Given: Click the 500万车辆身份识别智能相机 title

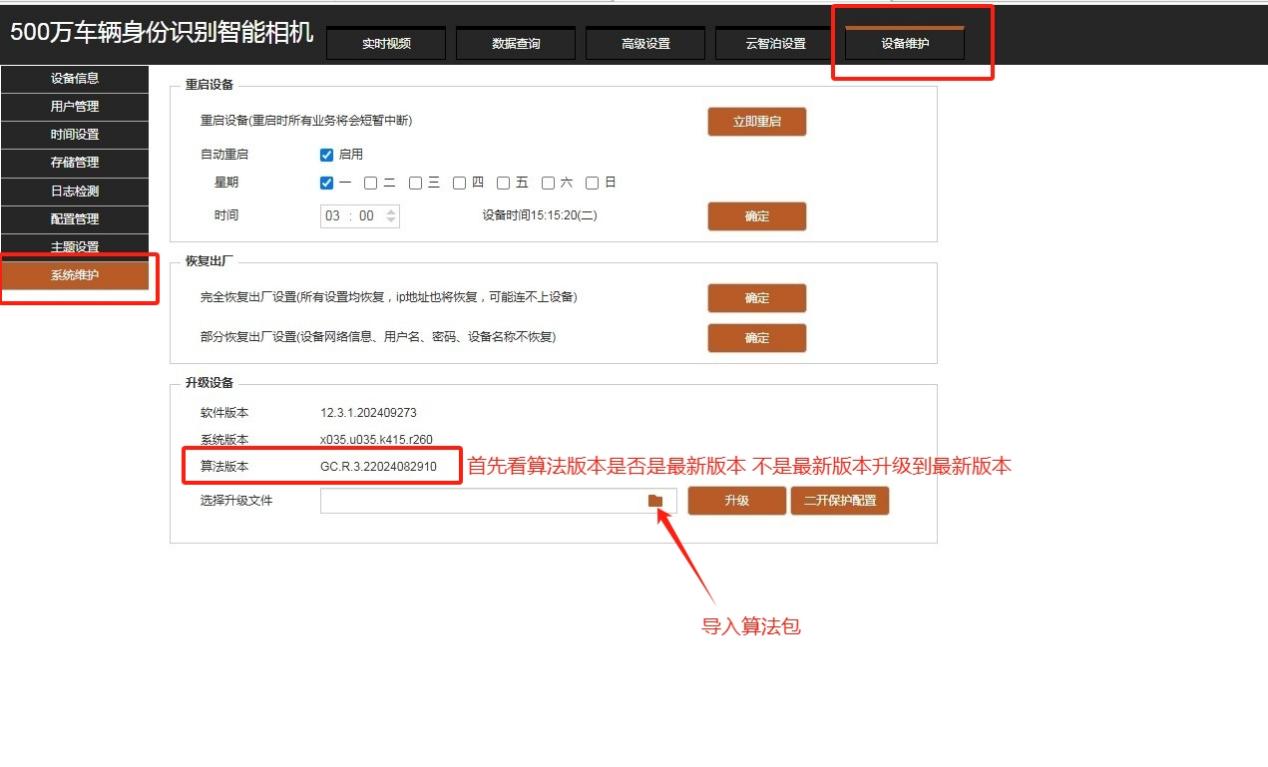Looking at the screenshot, I should point(162,32).
